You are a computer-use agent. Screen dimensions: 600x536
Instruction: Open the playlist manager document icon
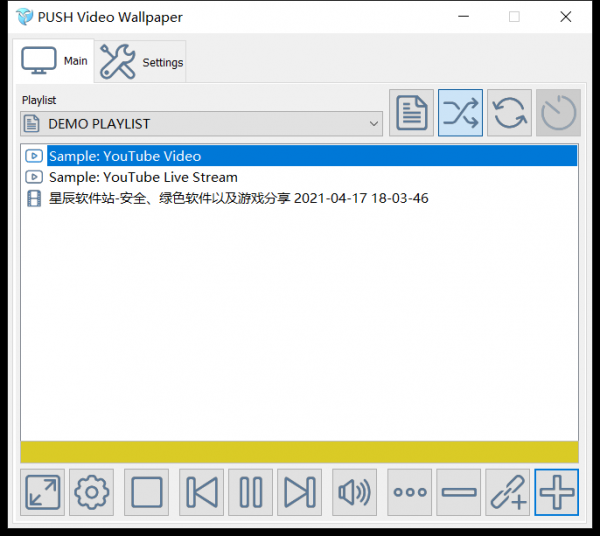pyautogui.click(x=411, y=113)
